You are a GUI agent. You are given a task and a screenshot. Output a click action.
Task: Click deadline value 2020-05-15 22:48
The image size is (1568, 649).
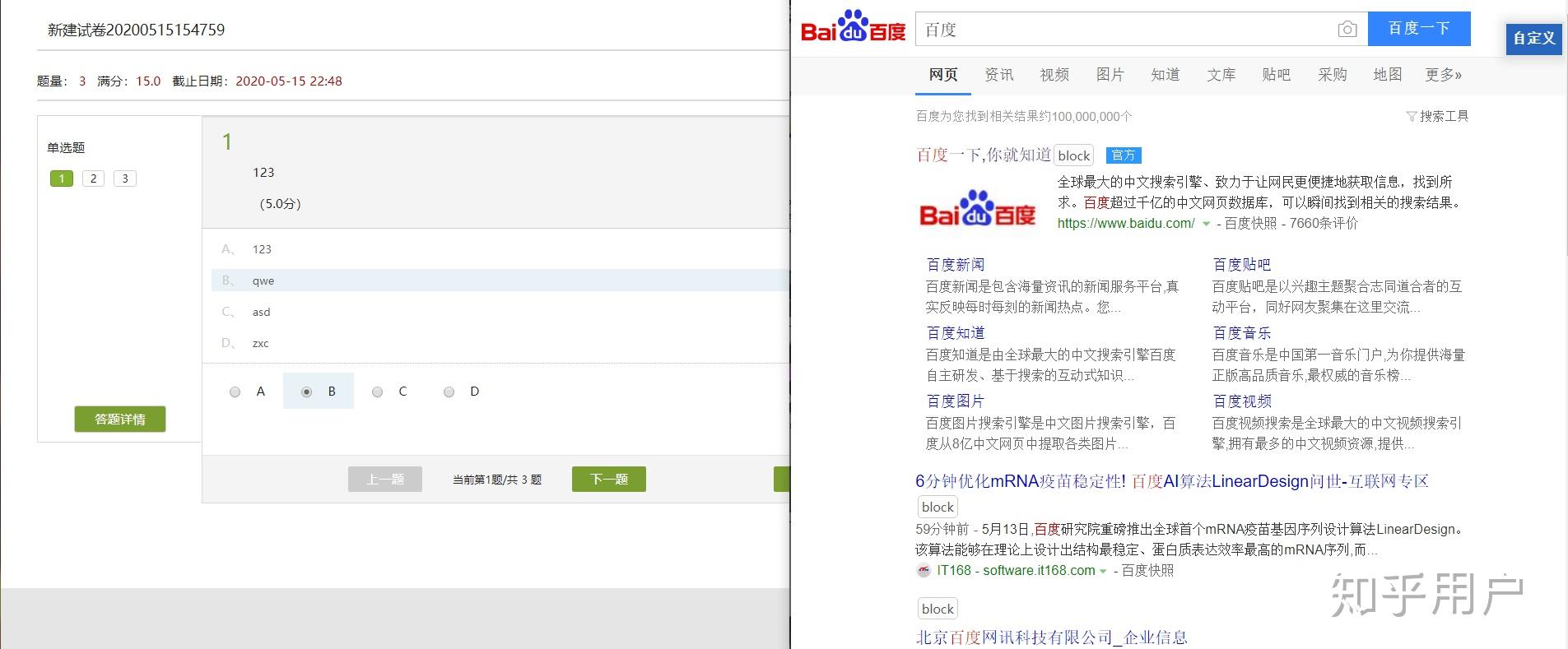(289, 81)
